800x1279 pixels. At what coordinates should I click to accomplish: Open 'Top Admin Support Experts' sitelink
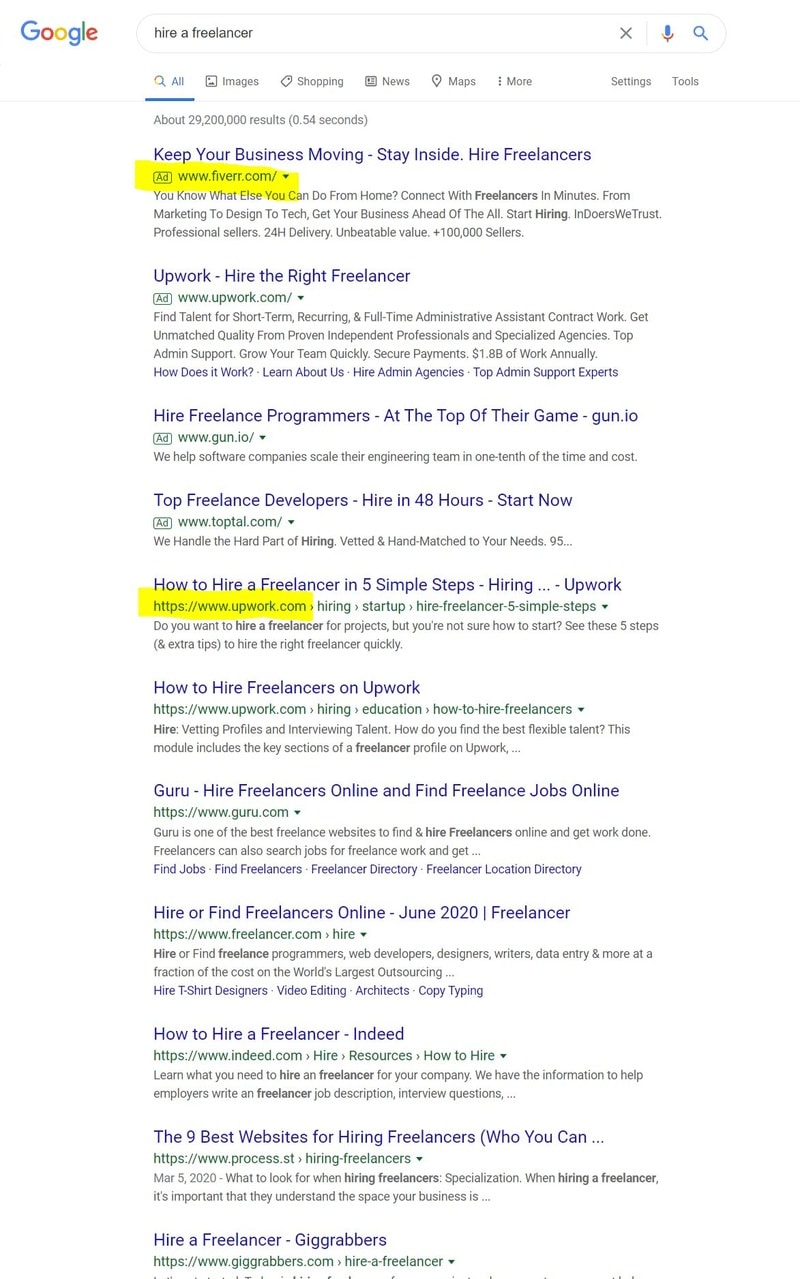545,372
